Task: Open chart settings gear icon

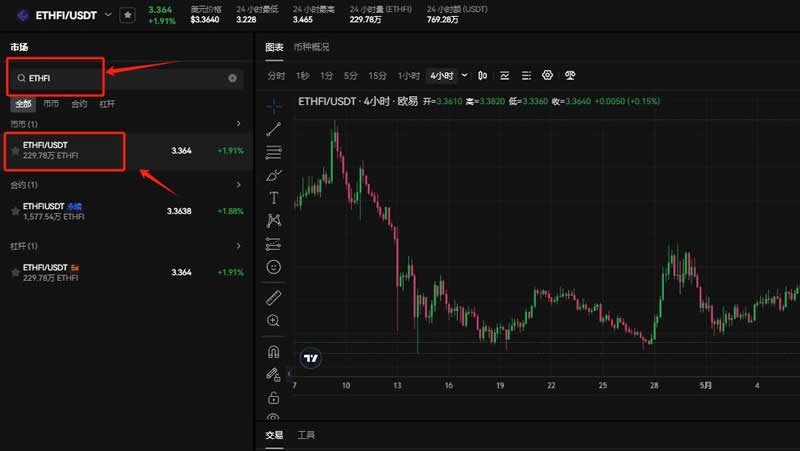Action: pyautogui.click(x=547, y=76)
